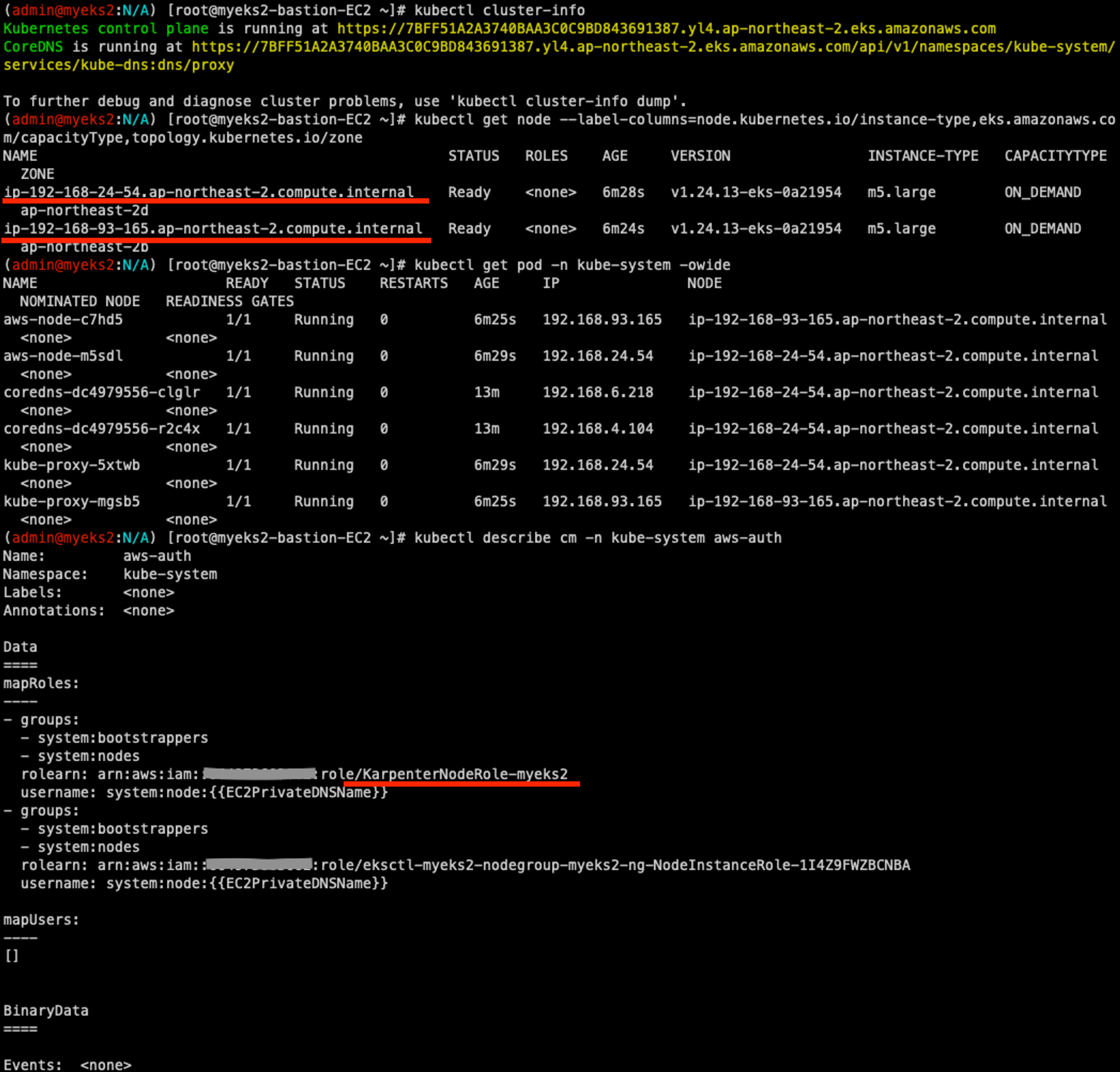The height and width of the screenshot is (1072, 1120).
Task: Click the eksctl NodeInstanceRole ARN text
Action: pyautogui.click(x=615, y=865)
